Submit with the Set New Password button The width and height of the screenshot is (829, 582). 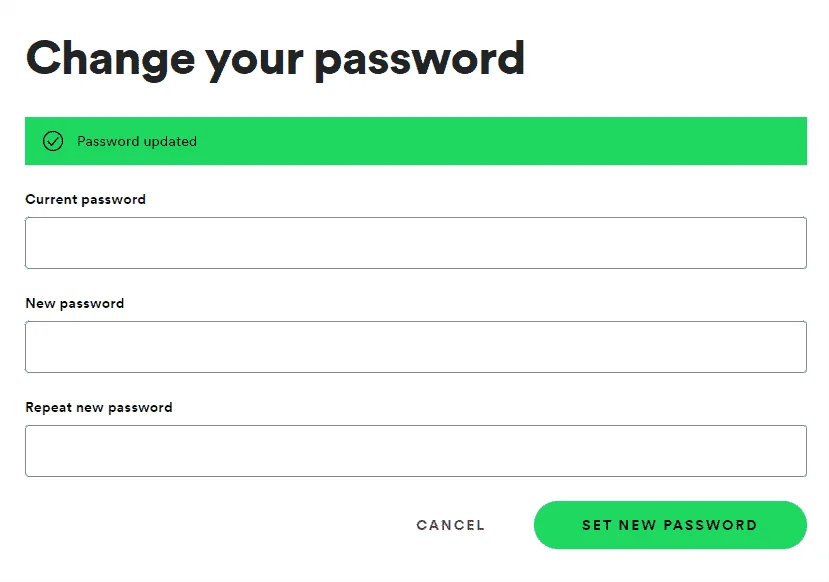[x=670, y=525]
